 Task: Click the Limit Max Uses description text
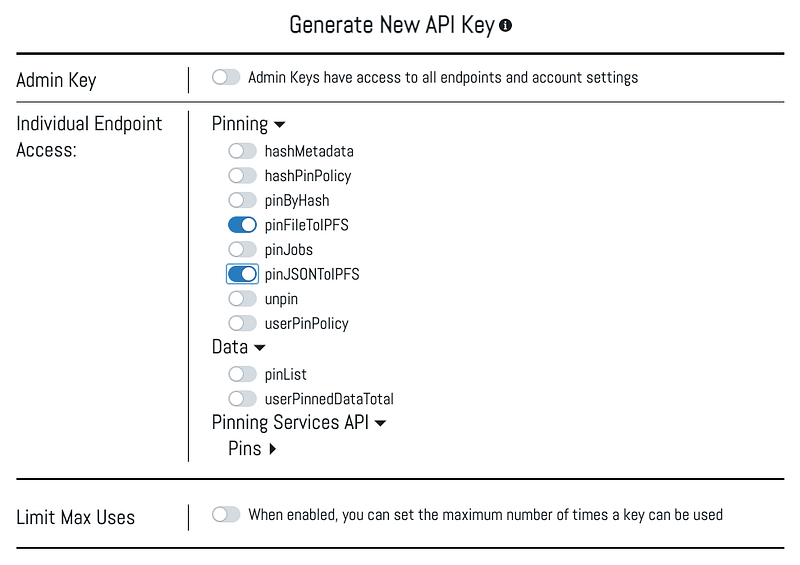click(x=485, y=514)
